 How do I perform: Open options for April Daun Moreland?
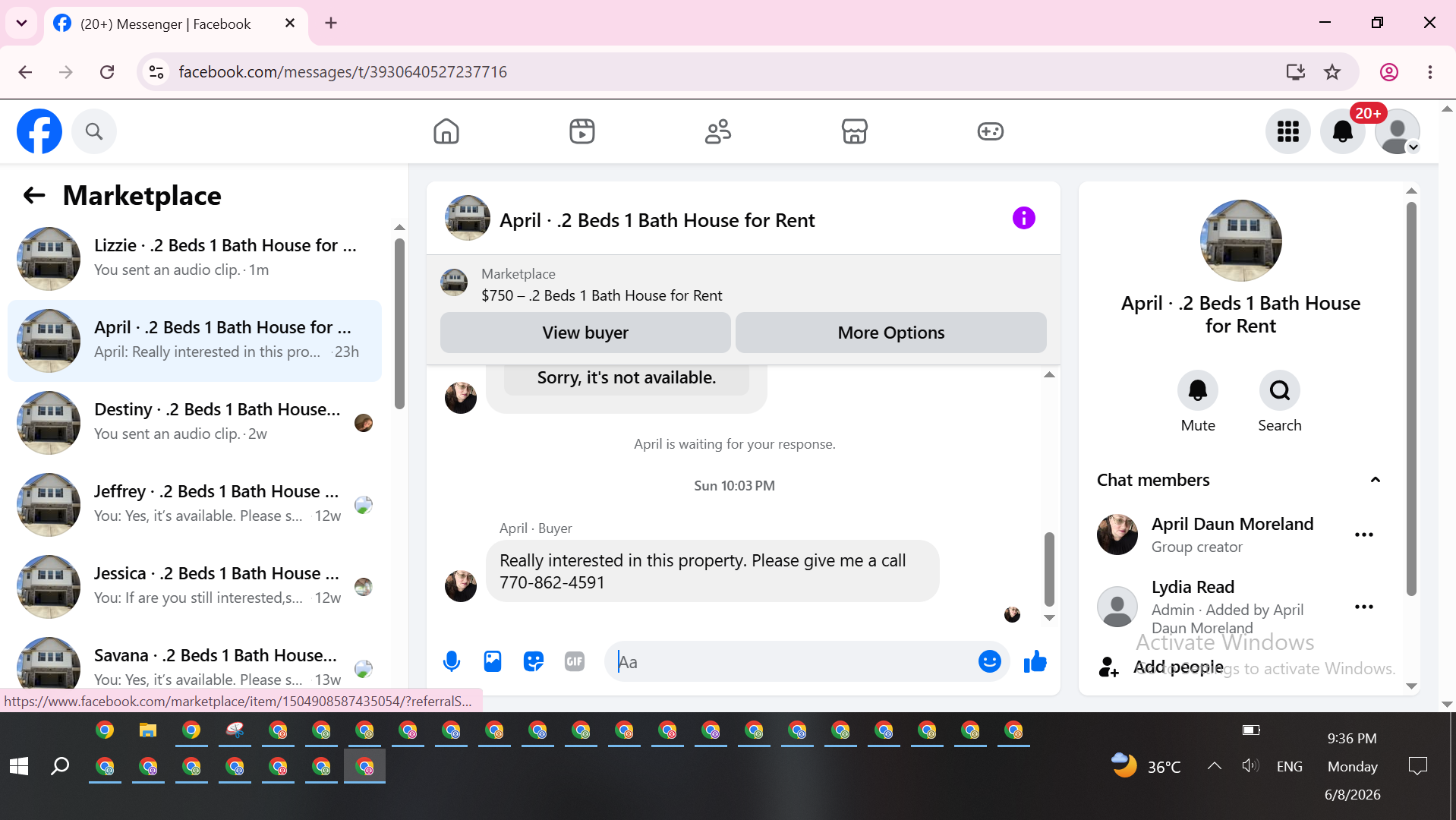[1364, 535]
